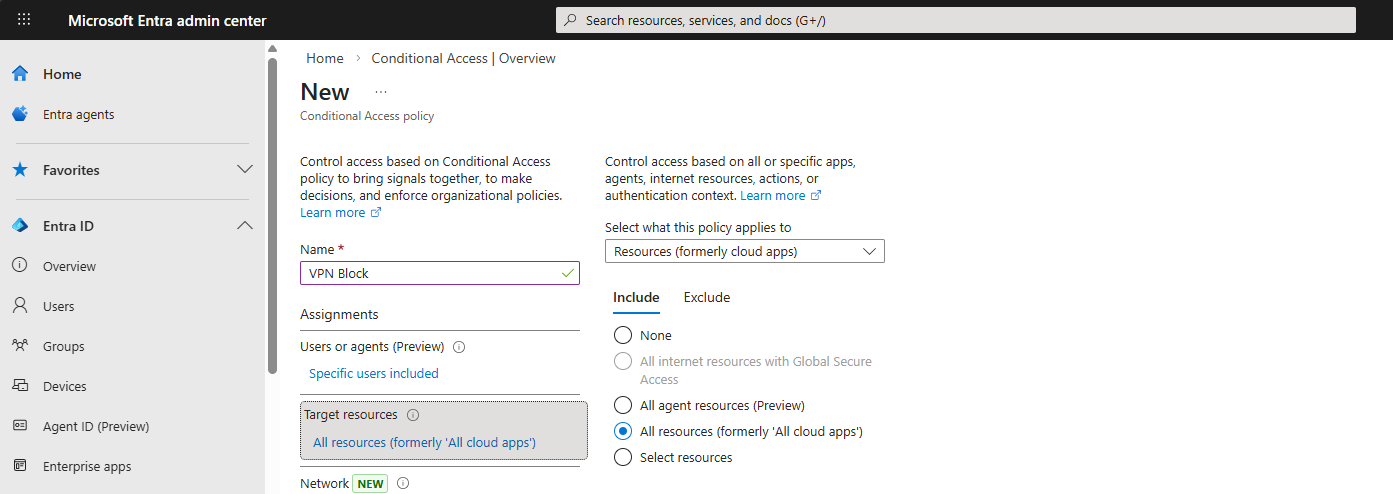Switch to the Include tab
Screen dimensions: 1393x494
(x=636, y=297)
